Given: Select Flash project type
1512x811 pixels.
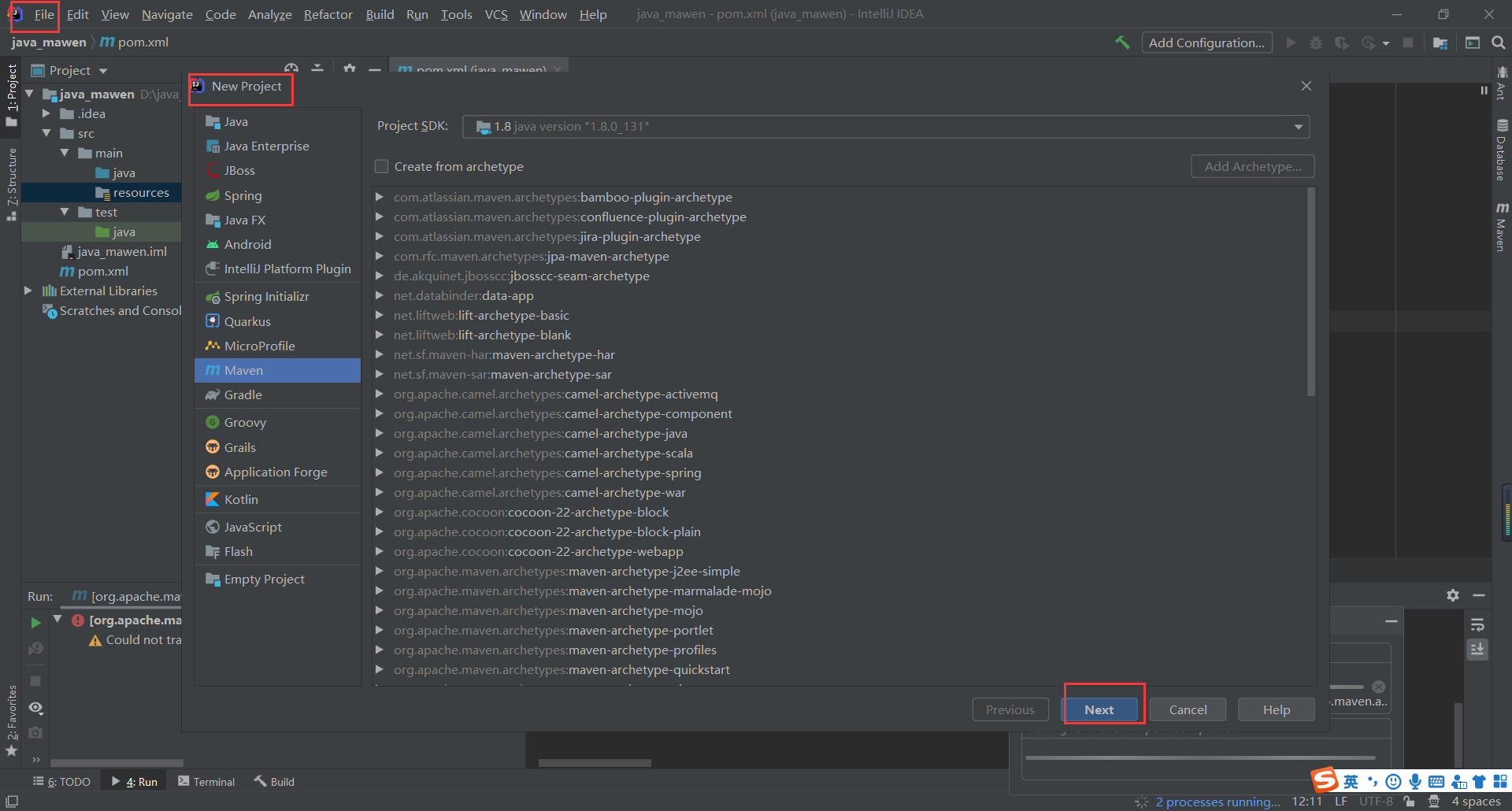Looking at the screenshot, I should point(277,551).
